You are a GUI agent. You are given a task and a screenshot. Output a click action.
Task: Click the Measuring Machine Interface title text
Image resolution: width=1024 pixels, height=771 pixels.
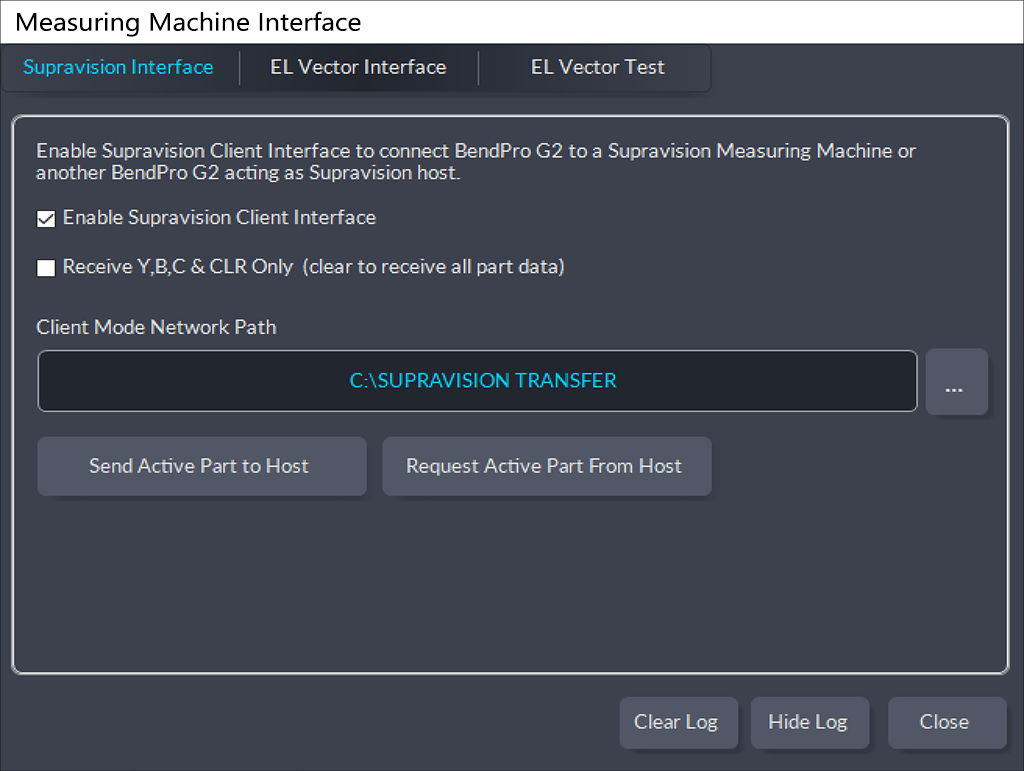coord(188,22)
